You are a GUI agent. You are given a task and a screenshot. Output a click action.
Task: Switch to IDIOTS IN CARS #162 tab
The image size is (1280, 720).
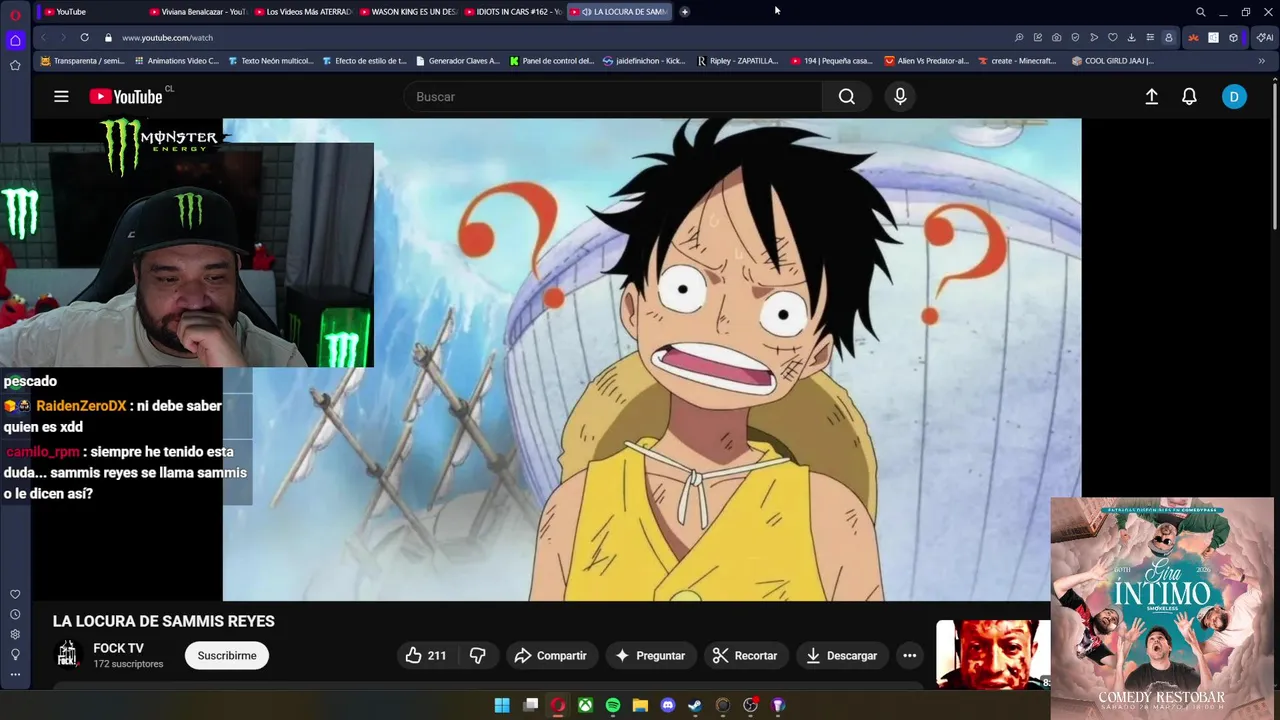512,12
